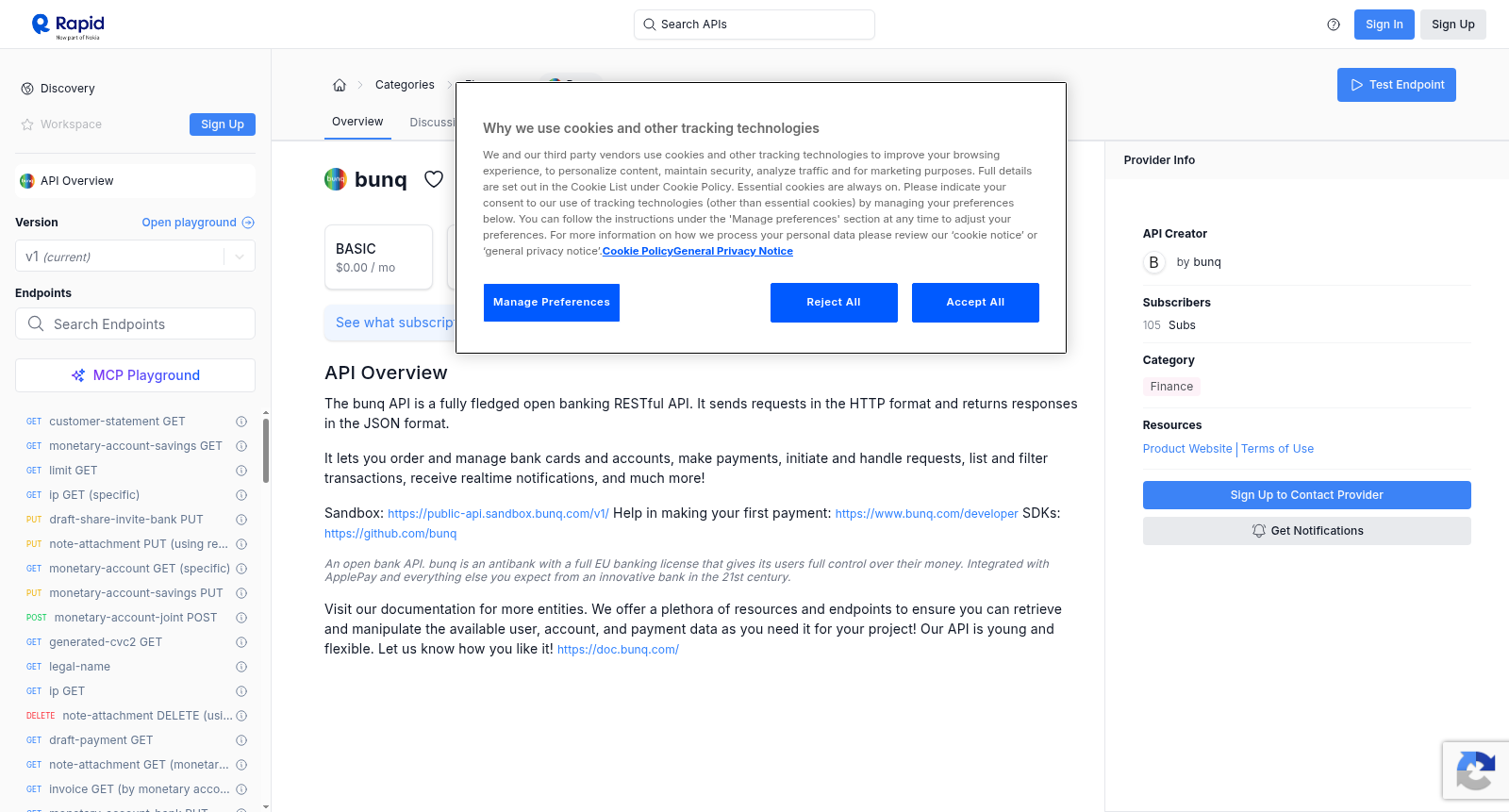Open Workspace in the sidebar

coord(71,124)
